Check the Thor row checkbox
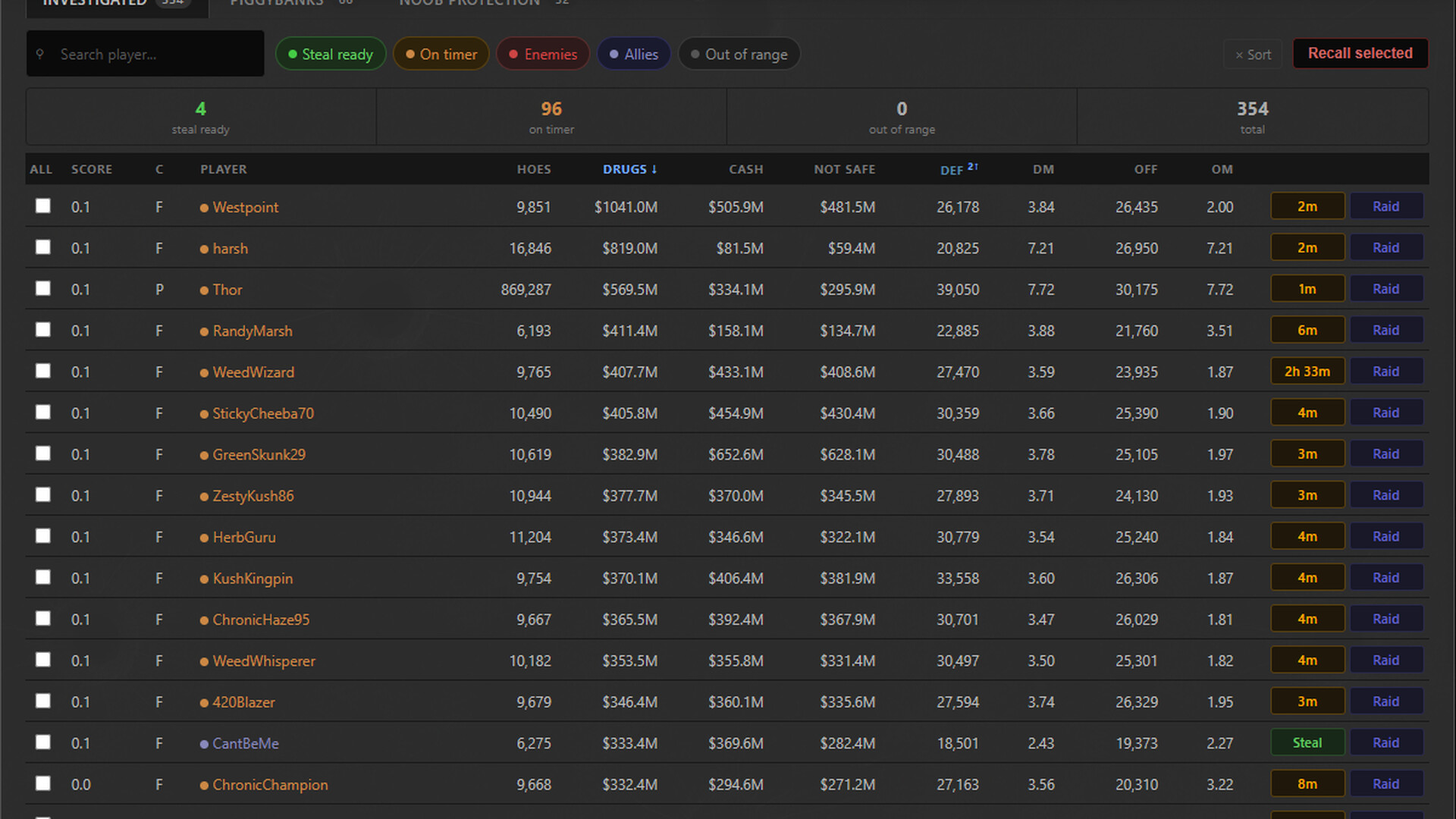 click(x=43, y=289)
